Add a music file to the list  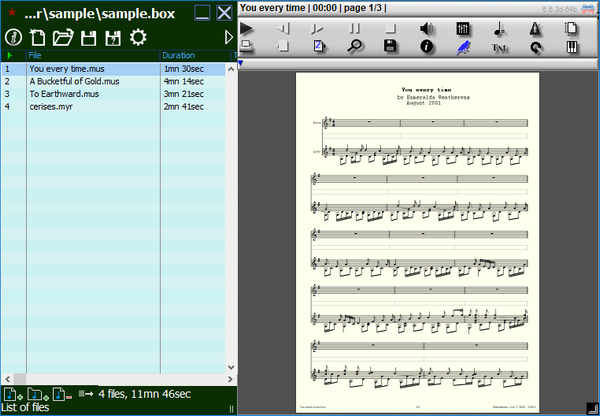12,394
